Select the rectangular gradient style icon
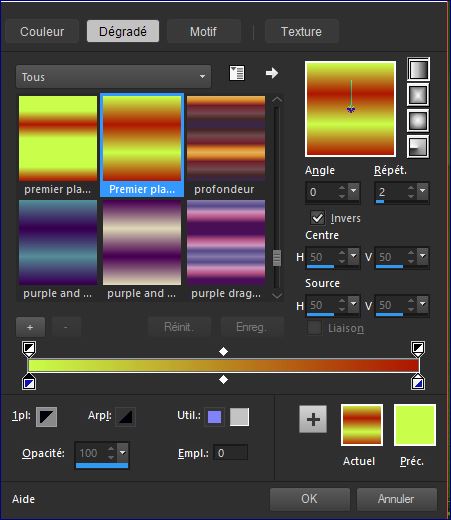Viewport: 451px width, 520px height. point(418,95)
